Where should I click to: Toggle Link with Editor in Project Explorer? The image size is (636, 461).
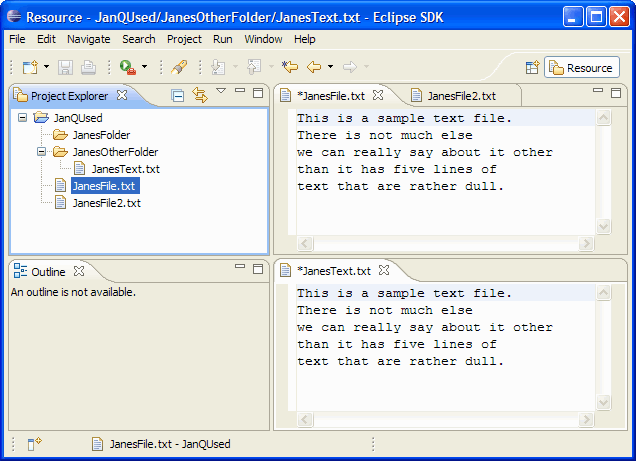click(200, 95)
